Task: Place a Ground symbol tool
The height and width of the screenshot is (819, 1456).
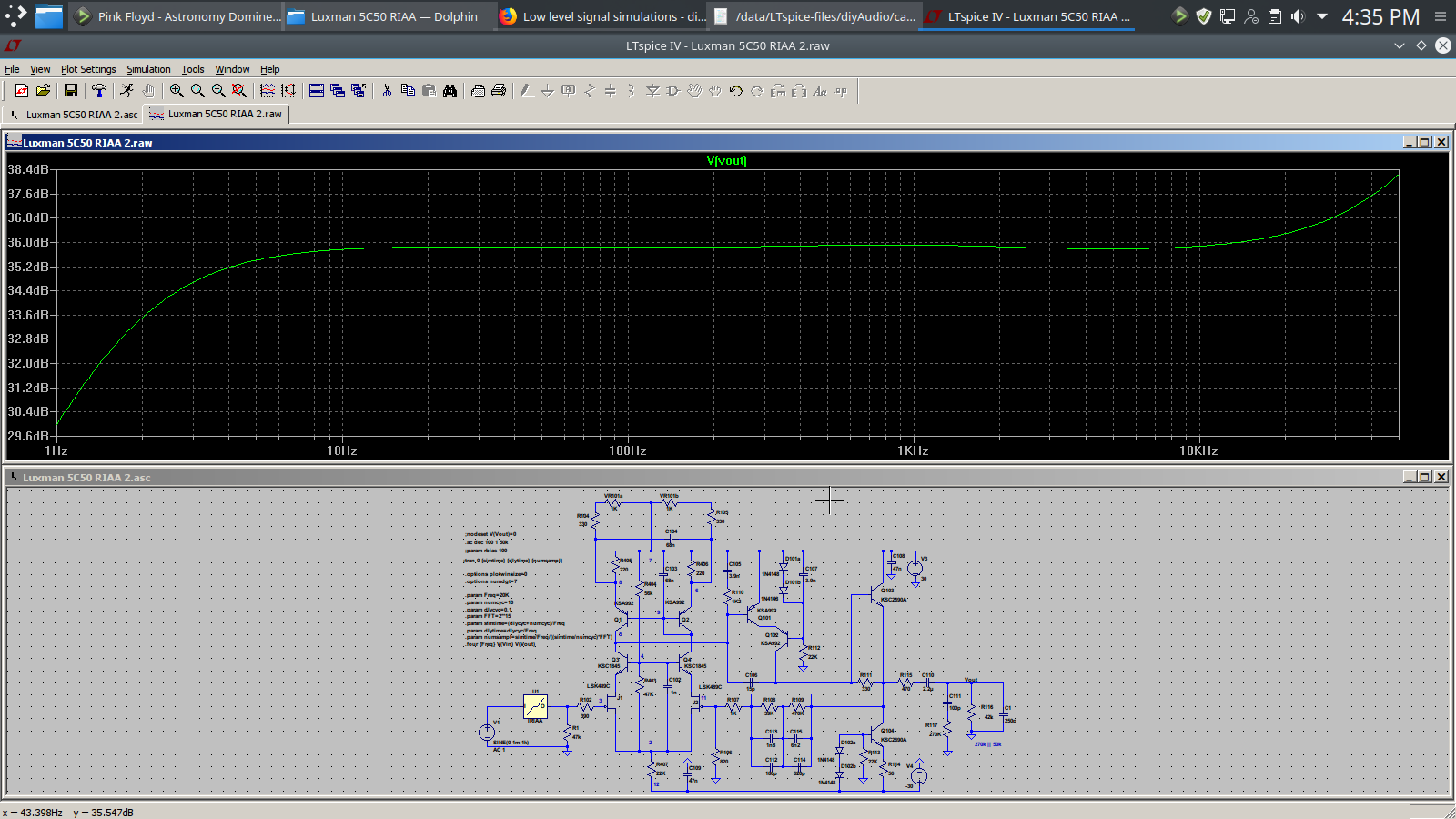Action: (548, 90)
